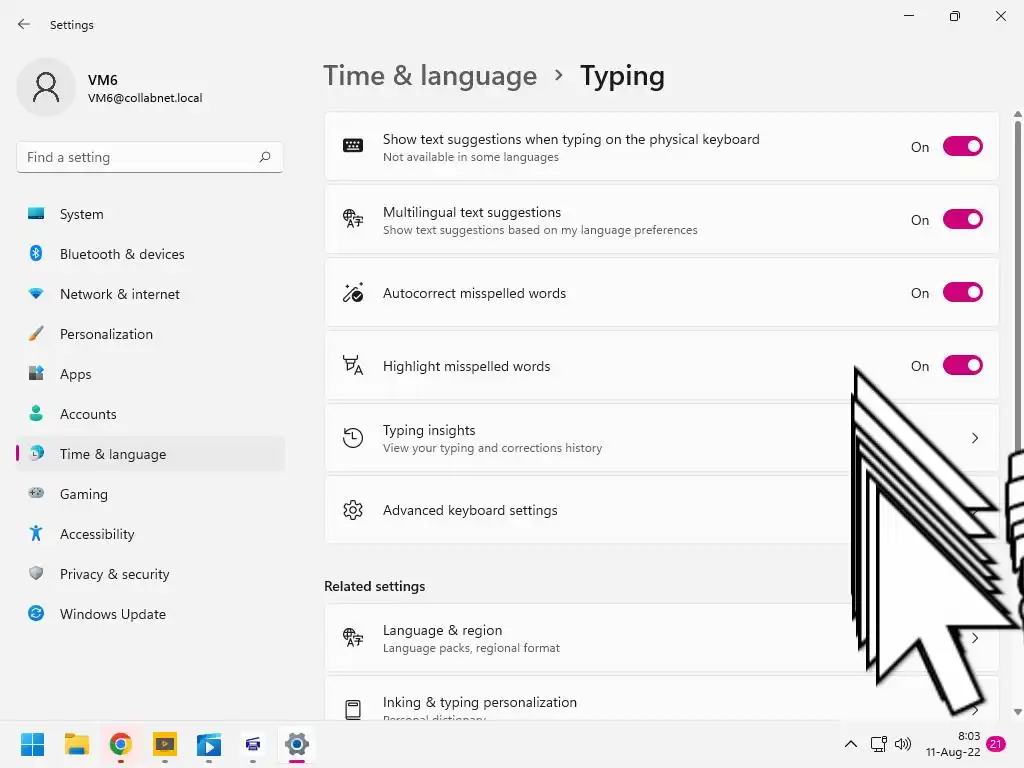Image resolution: width=1024 pixels, height=768 pixels.
Task: Click the Privacy shield icon
Action: 36,573
